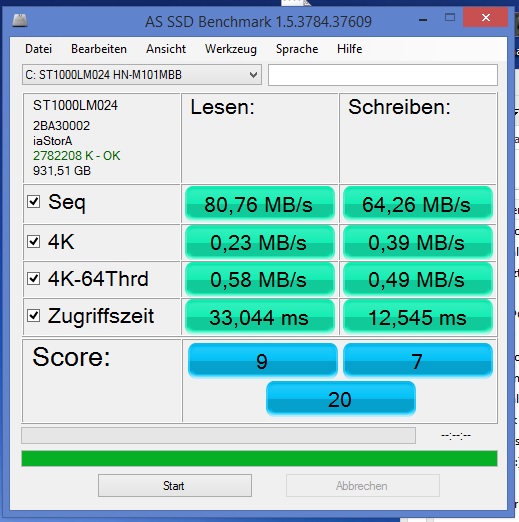This screenshot has height=522, width=519.
Task: Click the firmware label 2BA30002
Action: tap(61, 126)
